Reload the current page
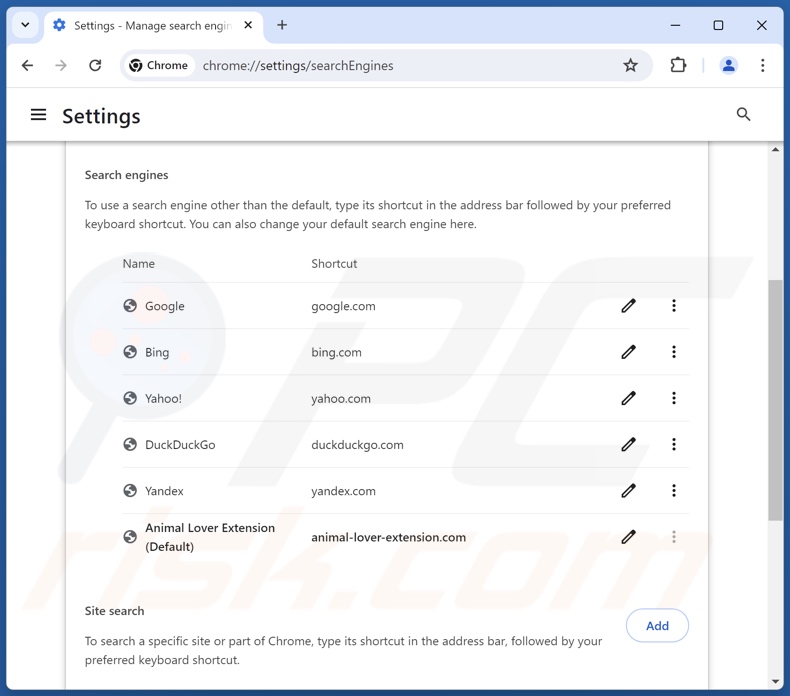This screenshot has width=790, height=696. [95, 66]
